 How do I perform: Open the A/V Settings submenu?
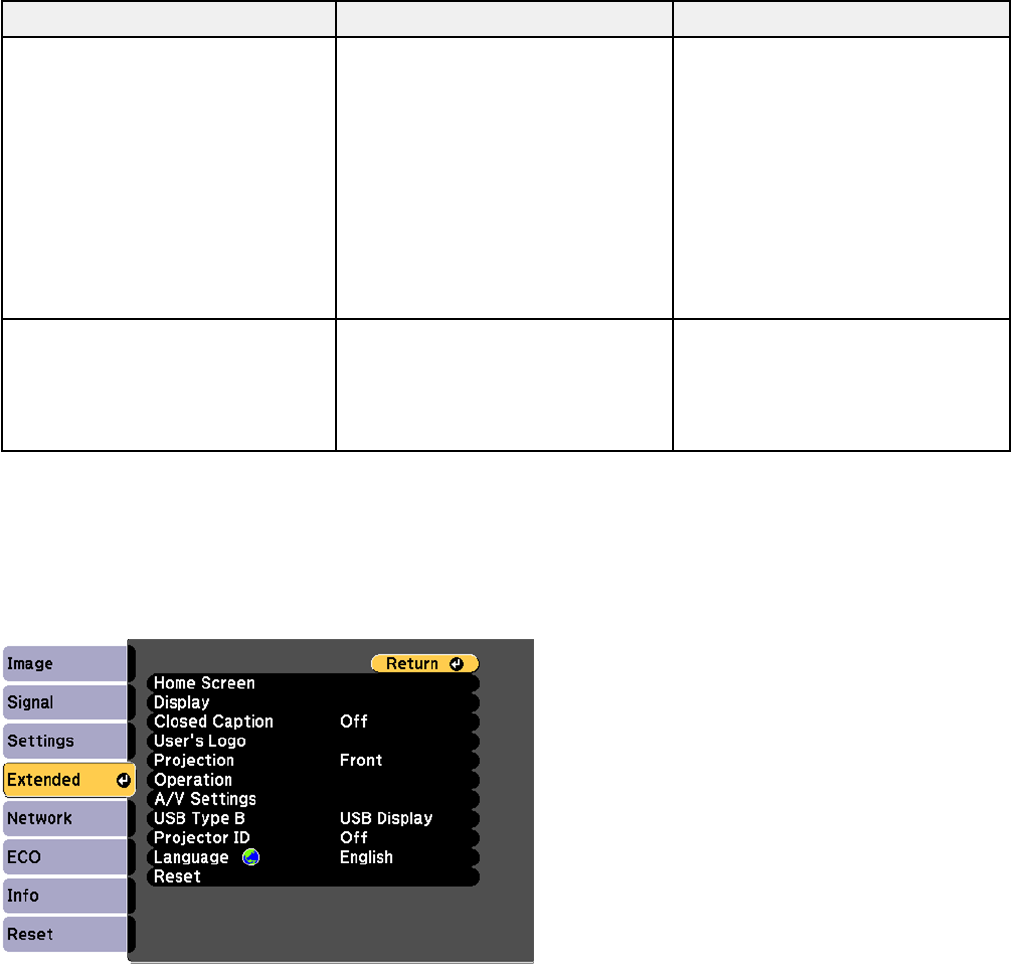point(313,799)
